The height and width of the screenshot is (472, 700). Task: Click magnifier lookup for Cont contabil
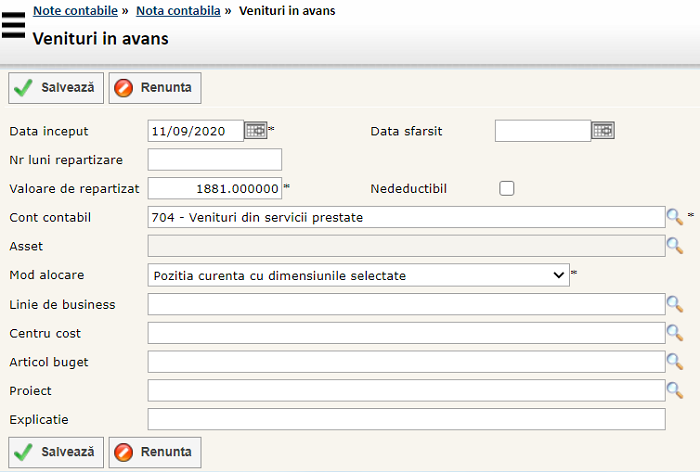pos(675,217)
